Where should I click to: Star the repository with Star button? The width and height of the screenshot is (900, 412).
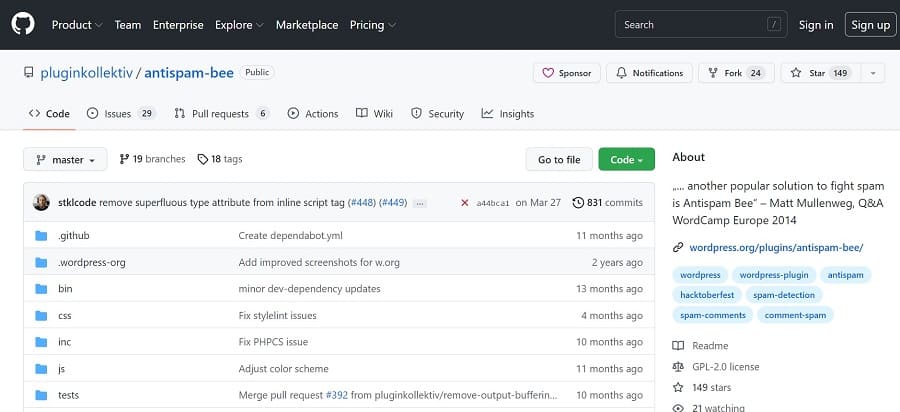[821, 73]
